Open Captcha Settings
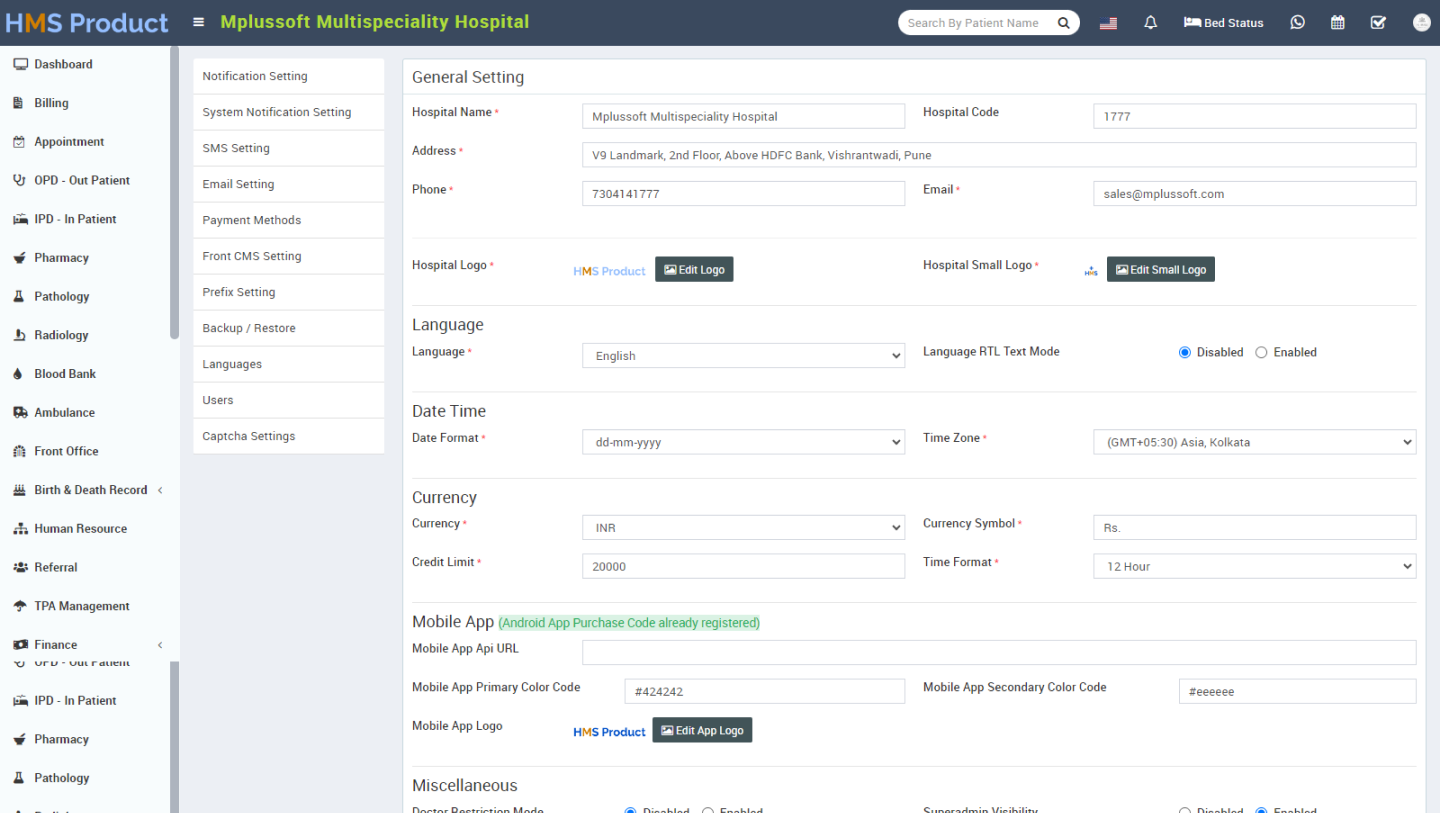 tap(288, 436)
